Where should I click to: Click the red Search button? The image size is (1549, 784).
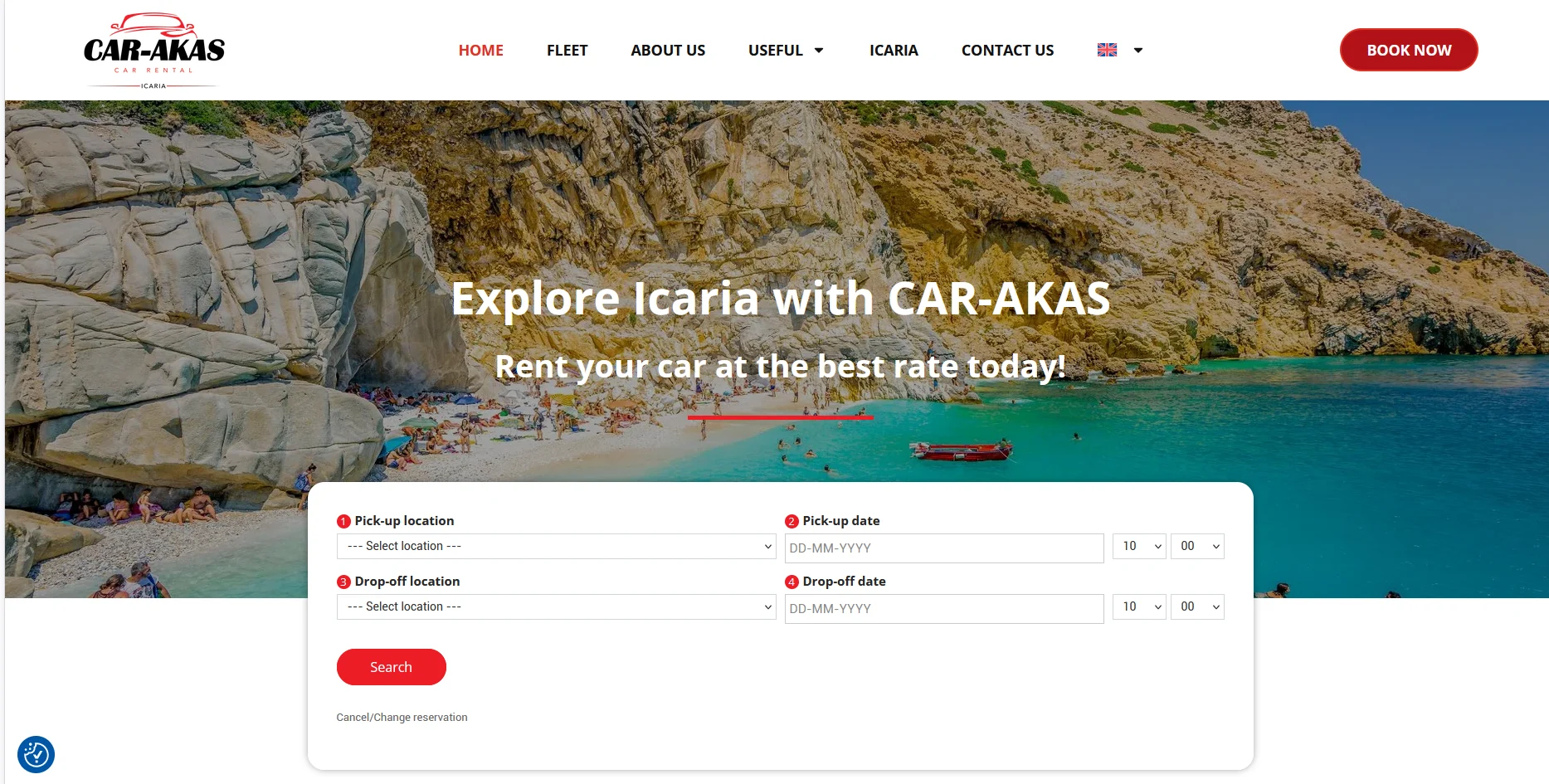click(x=391, y=667)
